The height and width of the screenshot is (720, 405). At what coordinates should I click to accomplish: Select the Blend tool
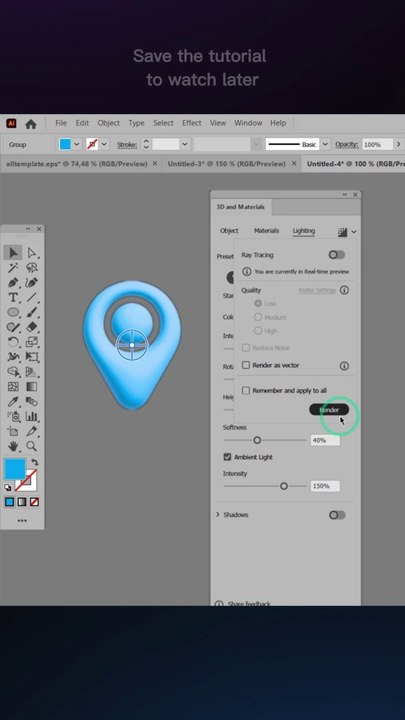32,401
